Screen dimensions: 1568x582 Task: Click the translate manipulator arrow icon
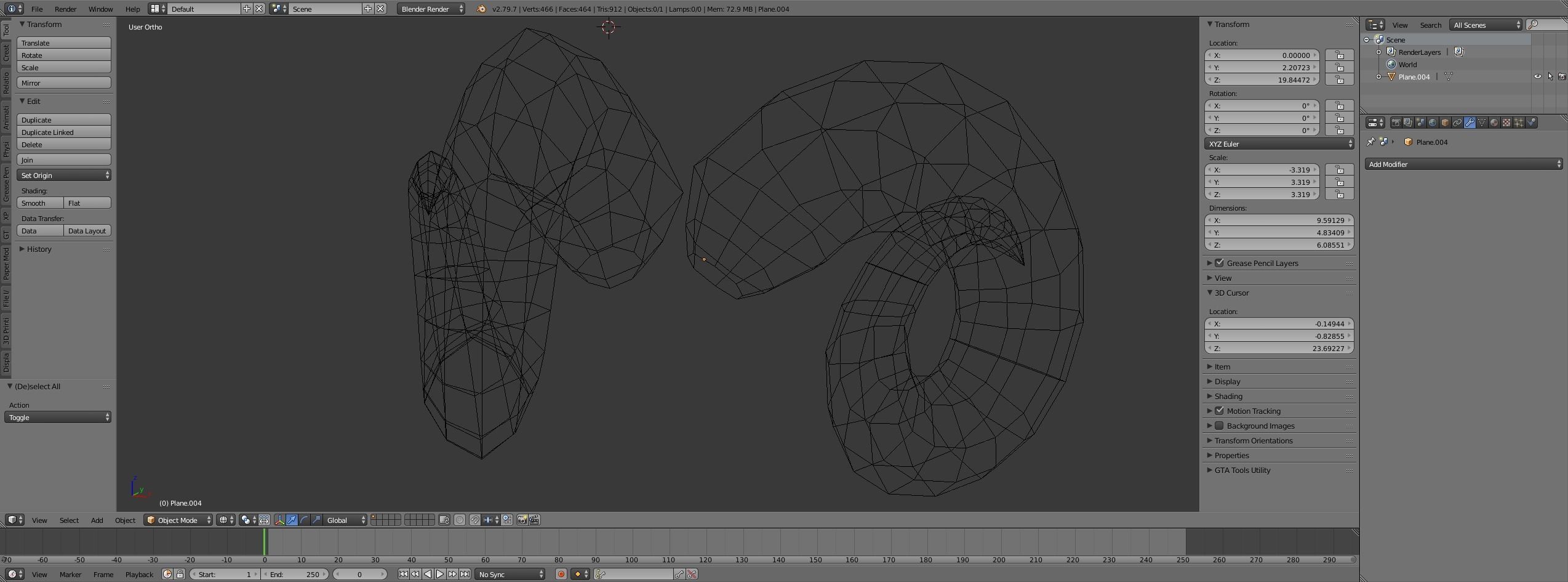pyautogui.click(x=292, y=520)
